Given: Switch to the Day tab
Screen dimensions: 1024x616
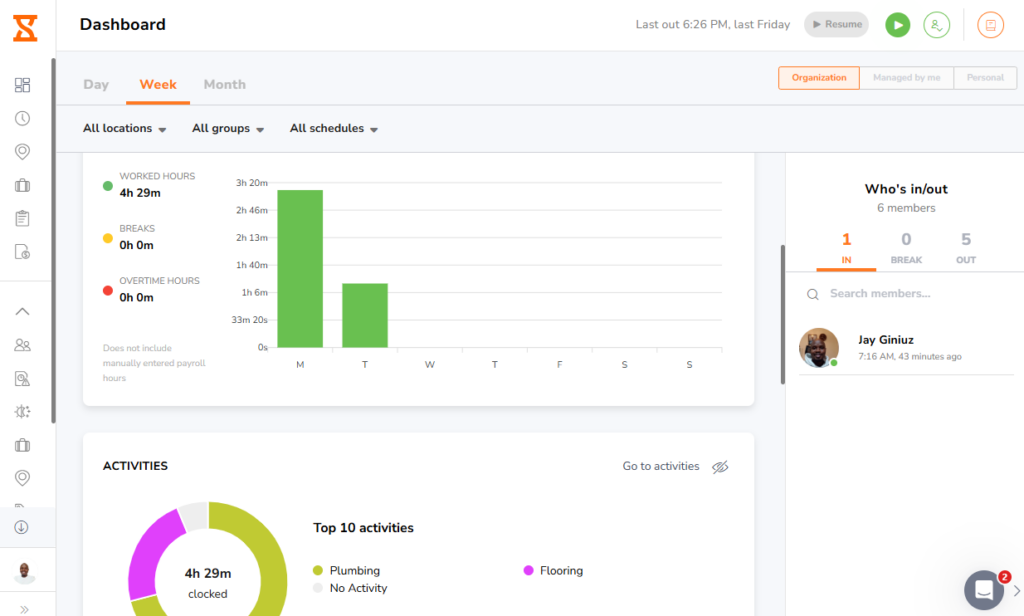Looking at the screenshot, I should point(96,84).
